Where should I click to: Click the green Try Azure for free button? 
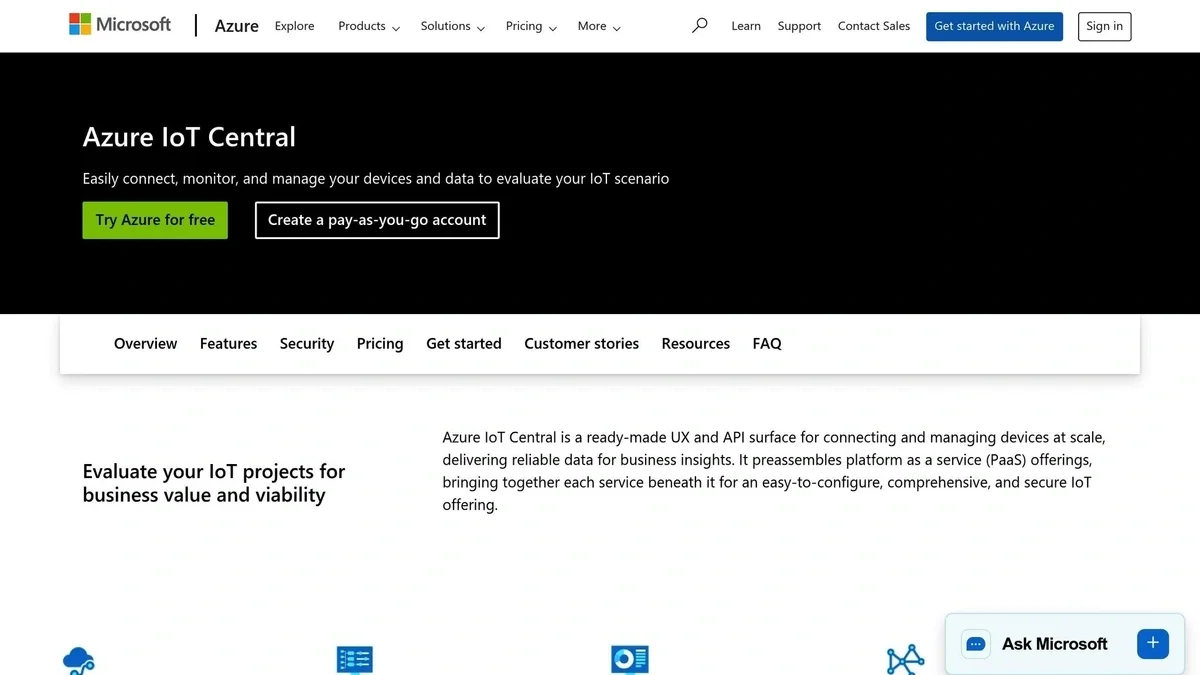click(x=155, y=220)
